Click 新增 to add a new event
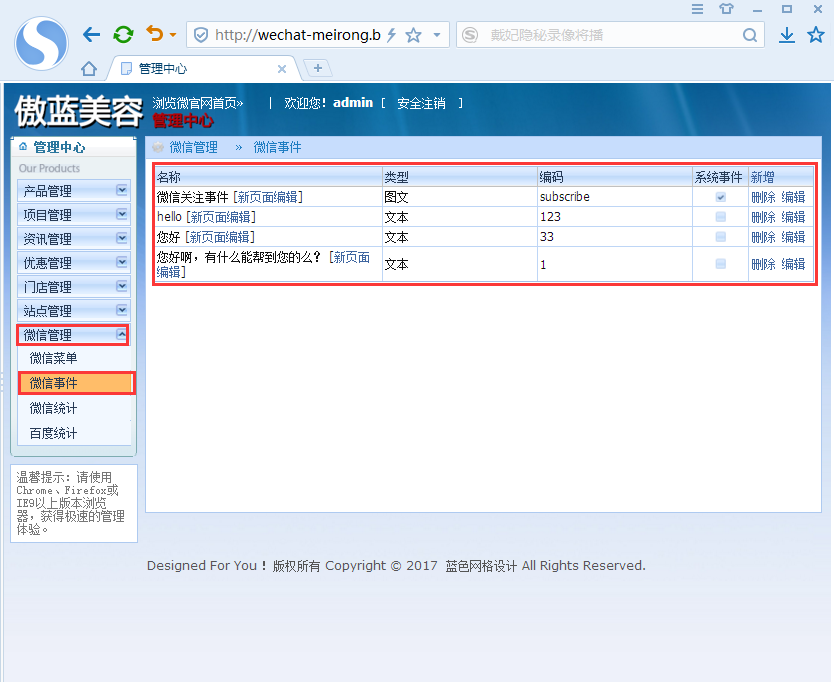 click(x=762, y=176)
